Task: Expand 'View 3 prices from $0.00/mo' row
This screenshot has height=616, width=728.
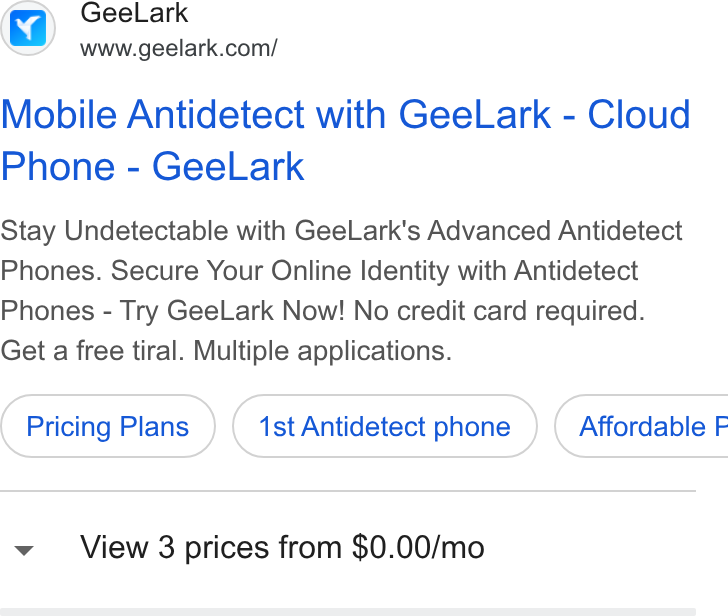Action: pos(348,548)
